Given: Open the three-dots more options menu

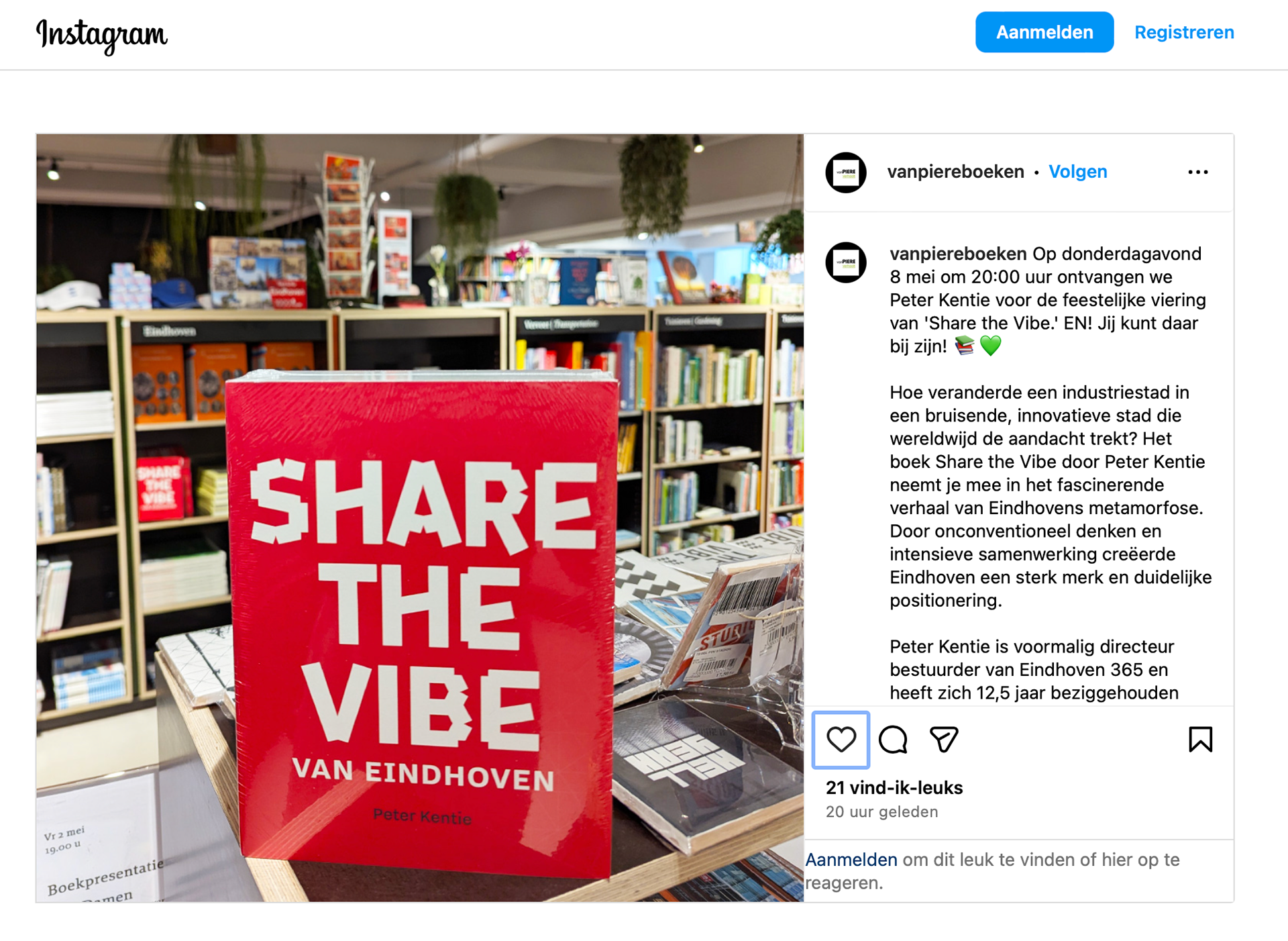Looking at the screenshot, I should [x=1197, y=172].
